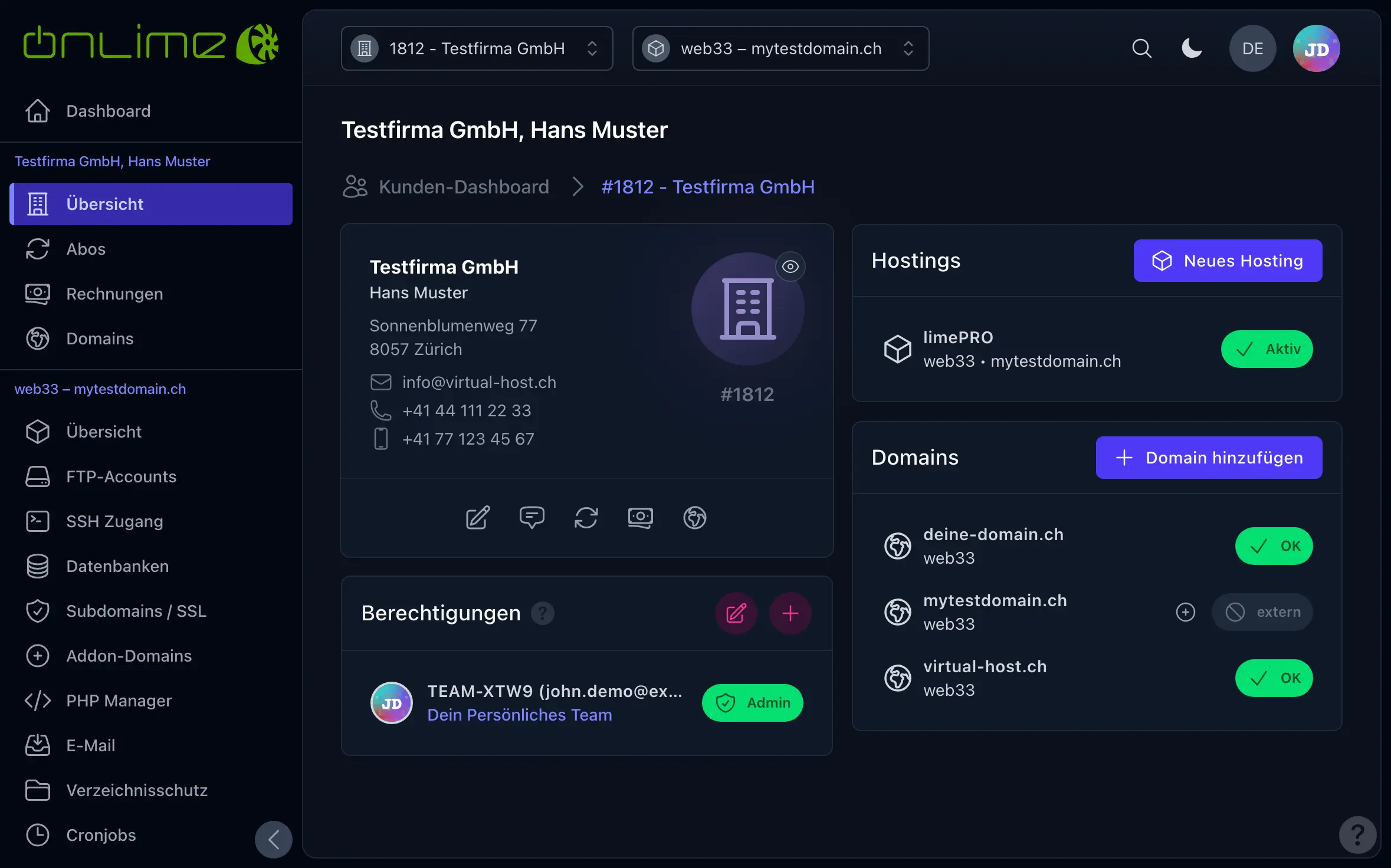
Task: Open the JD user avatar menu
Action: tap(1316, 48)
